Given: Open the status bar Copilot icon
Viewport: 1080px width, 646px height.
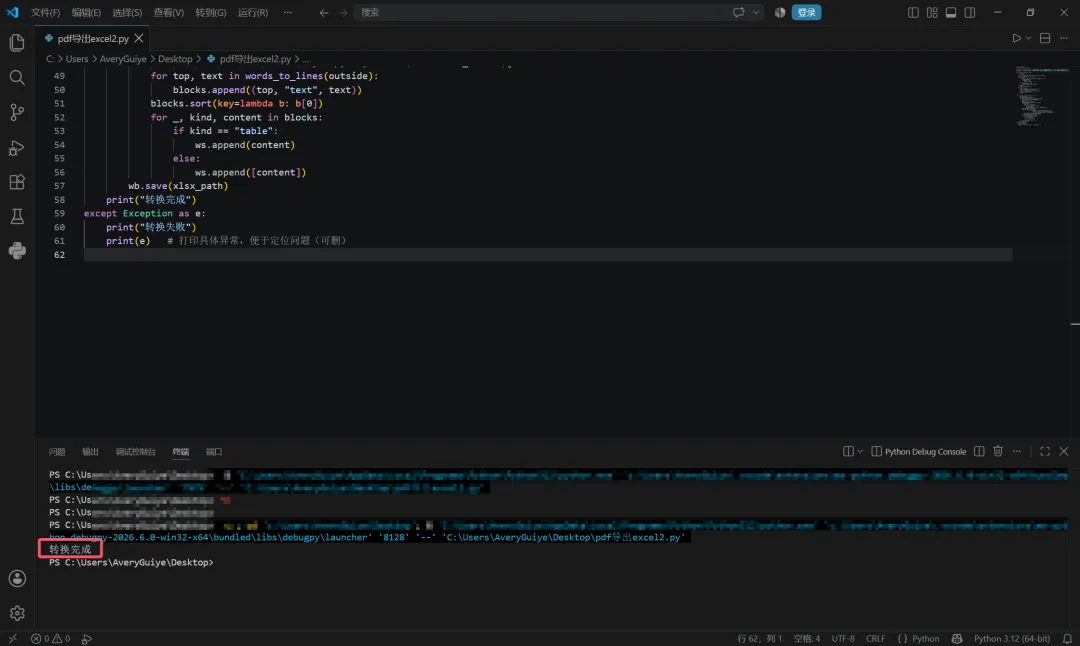Looking at the screenshot, I should (957, 639).
